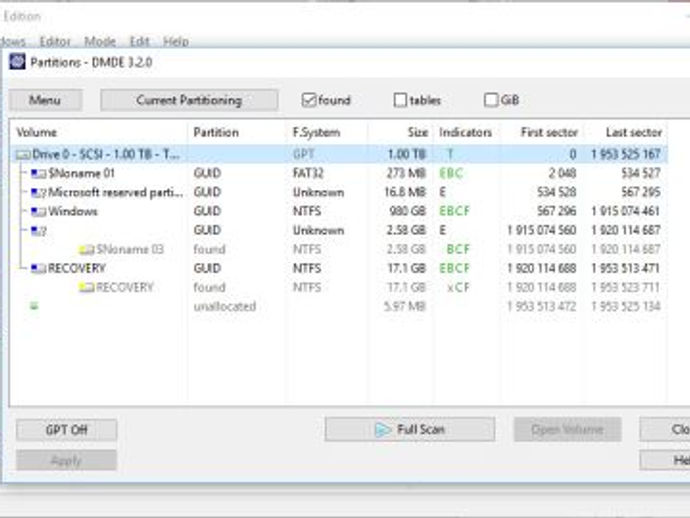Click the Microsoft reserved partition icon

coord(38,193)
